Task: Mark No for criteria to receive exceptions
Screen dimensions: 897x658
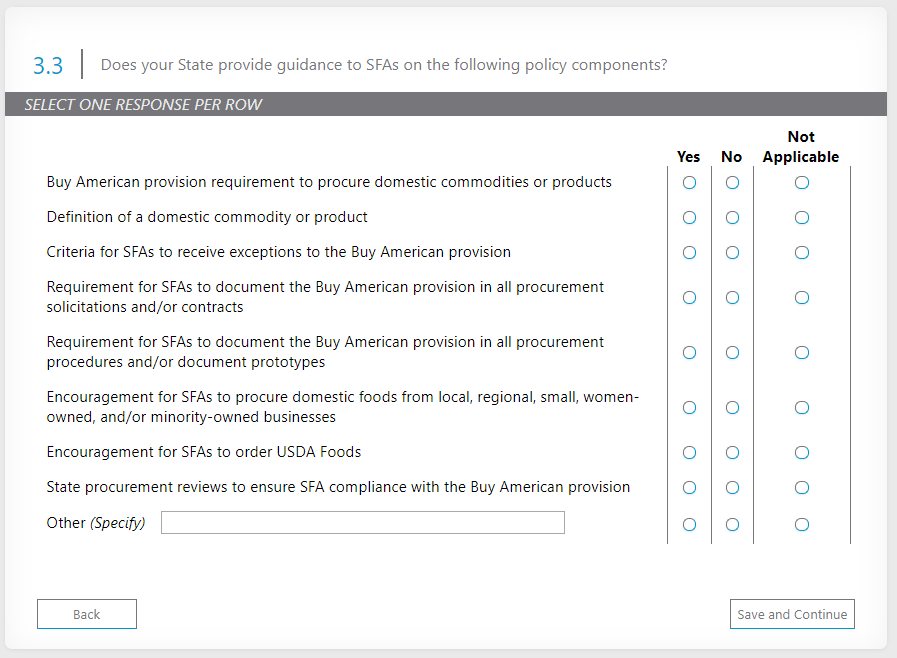Action: (x=732, y=253)
